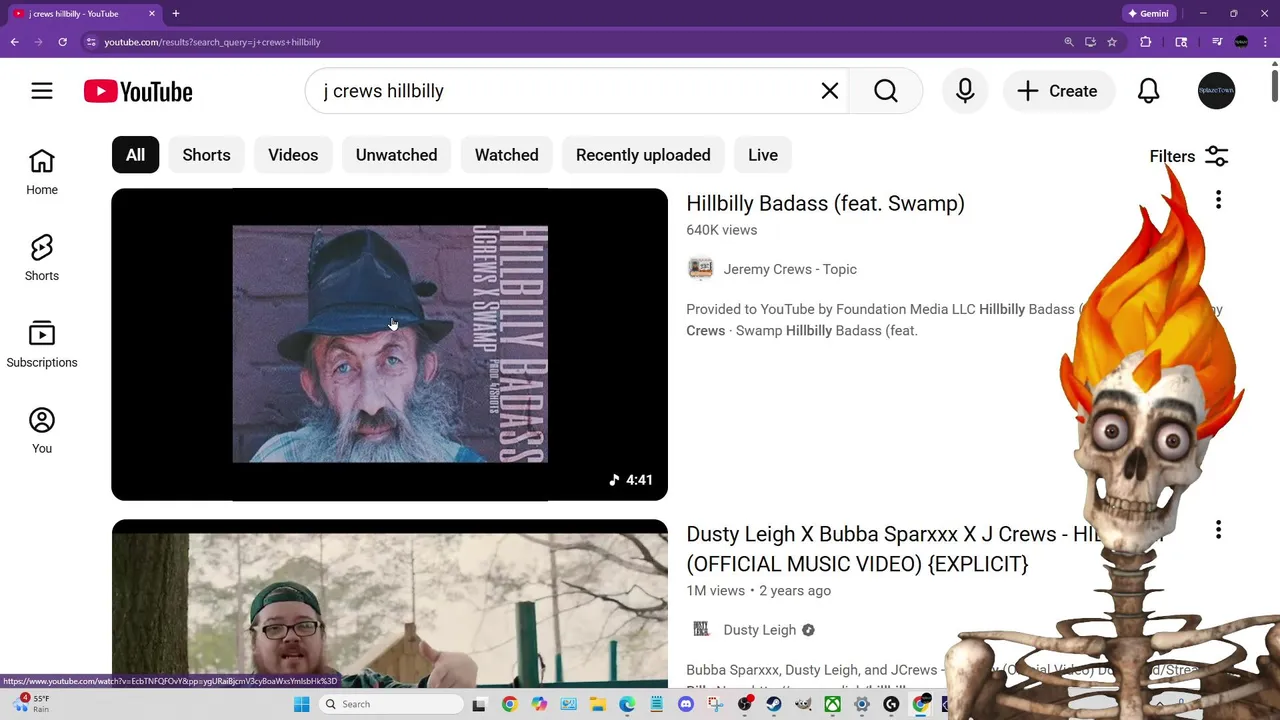The height and width of the screenshot is (720, 1280).
Task: Close the j crews hillbilly tab
Action: click(x=152, y=14)
